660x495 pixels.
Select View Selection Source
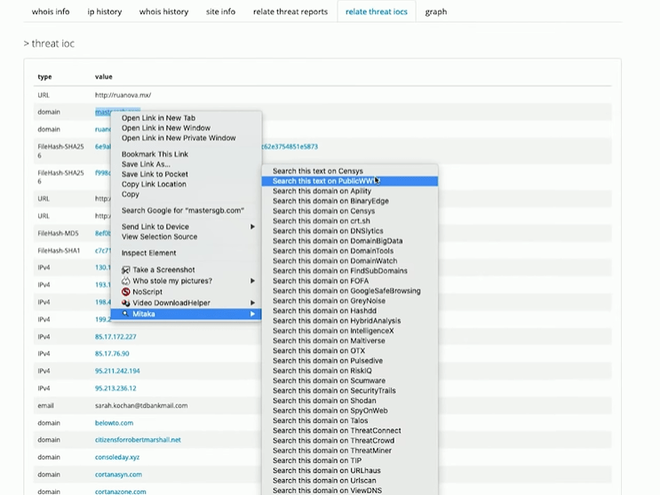click(159, 237)
